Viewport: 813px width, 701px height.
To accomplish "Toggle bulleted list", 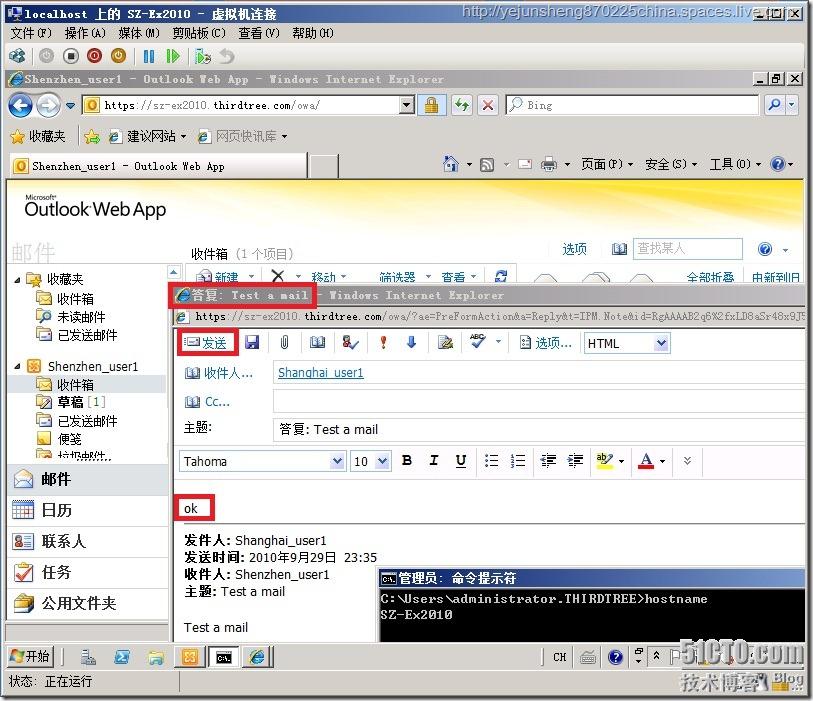I will (x=491, y=460).
